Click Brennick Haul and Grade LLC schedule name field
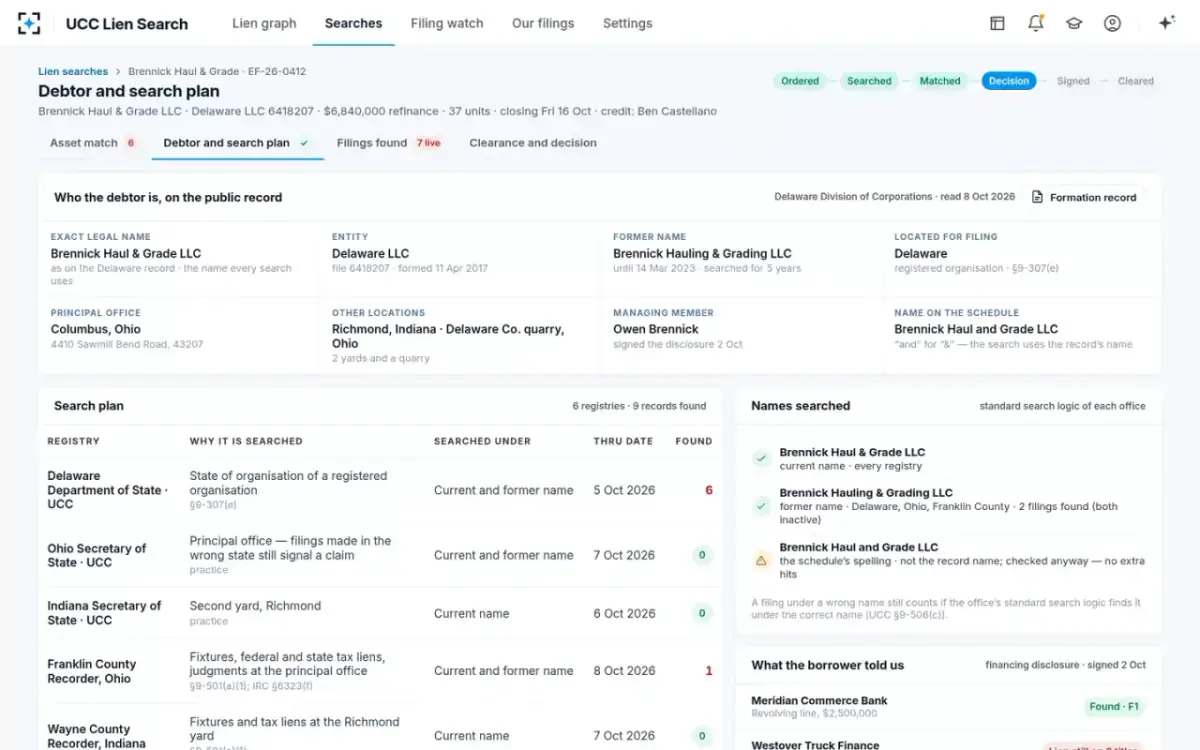The height and width of the screenshot is (750, 1200). coord(976,329)
